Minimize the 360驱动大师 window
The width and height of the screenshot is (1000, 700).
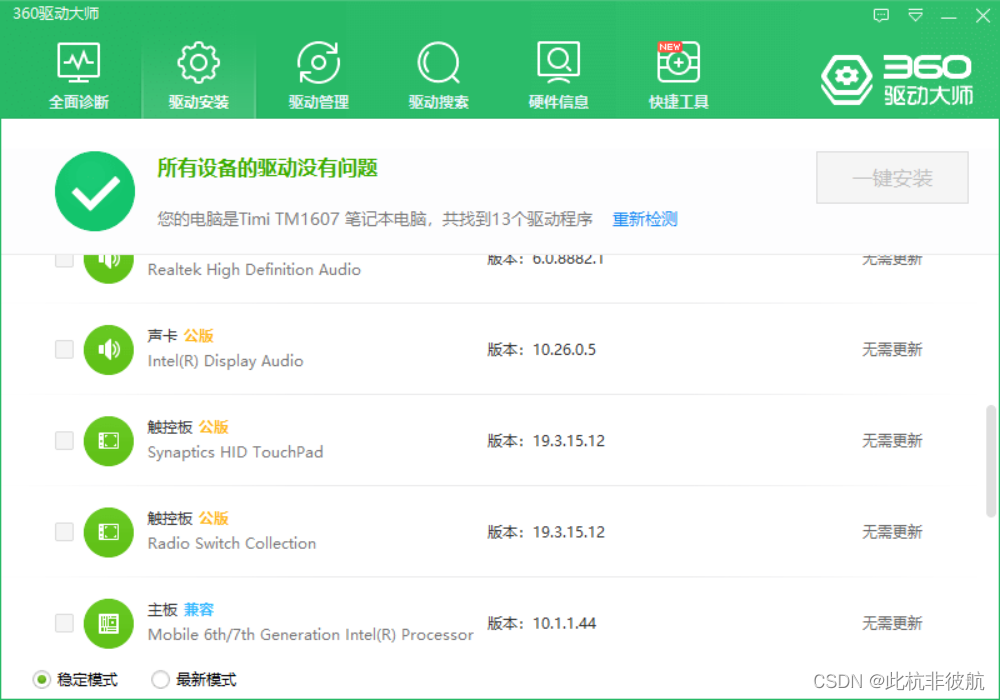[948, 17]
